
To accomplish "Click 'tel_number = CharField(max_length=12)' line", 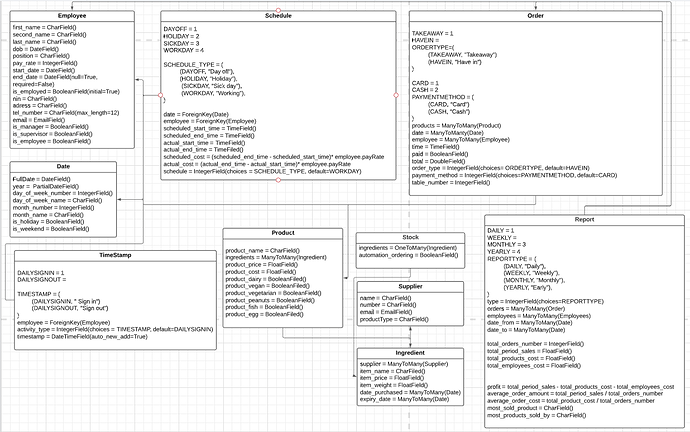I will [66, 113].
